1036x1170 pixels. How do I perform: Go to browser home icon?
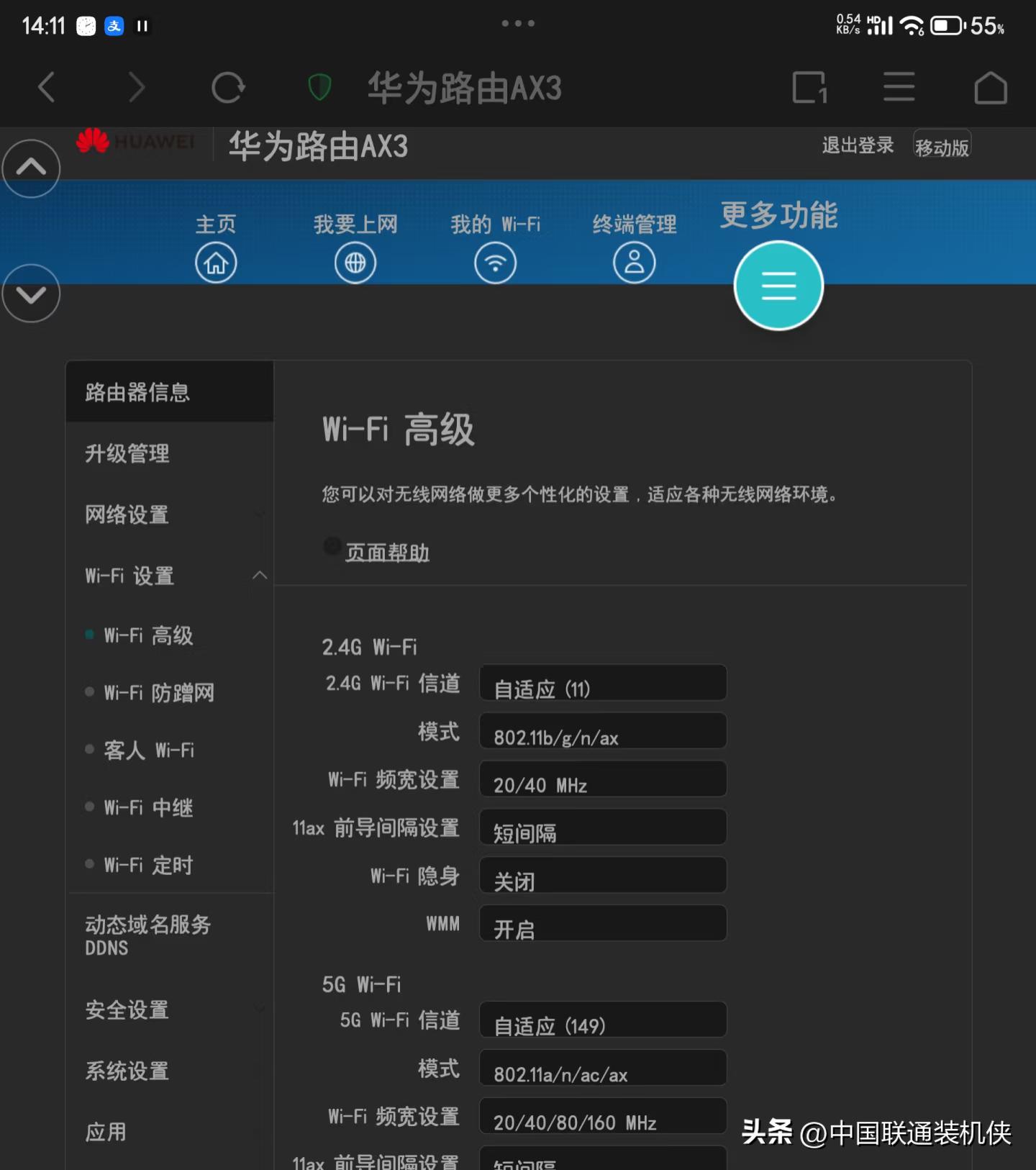click(991, 87)
